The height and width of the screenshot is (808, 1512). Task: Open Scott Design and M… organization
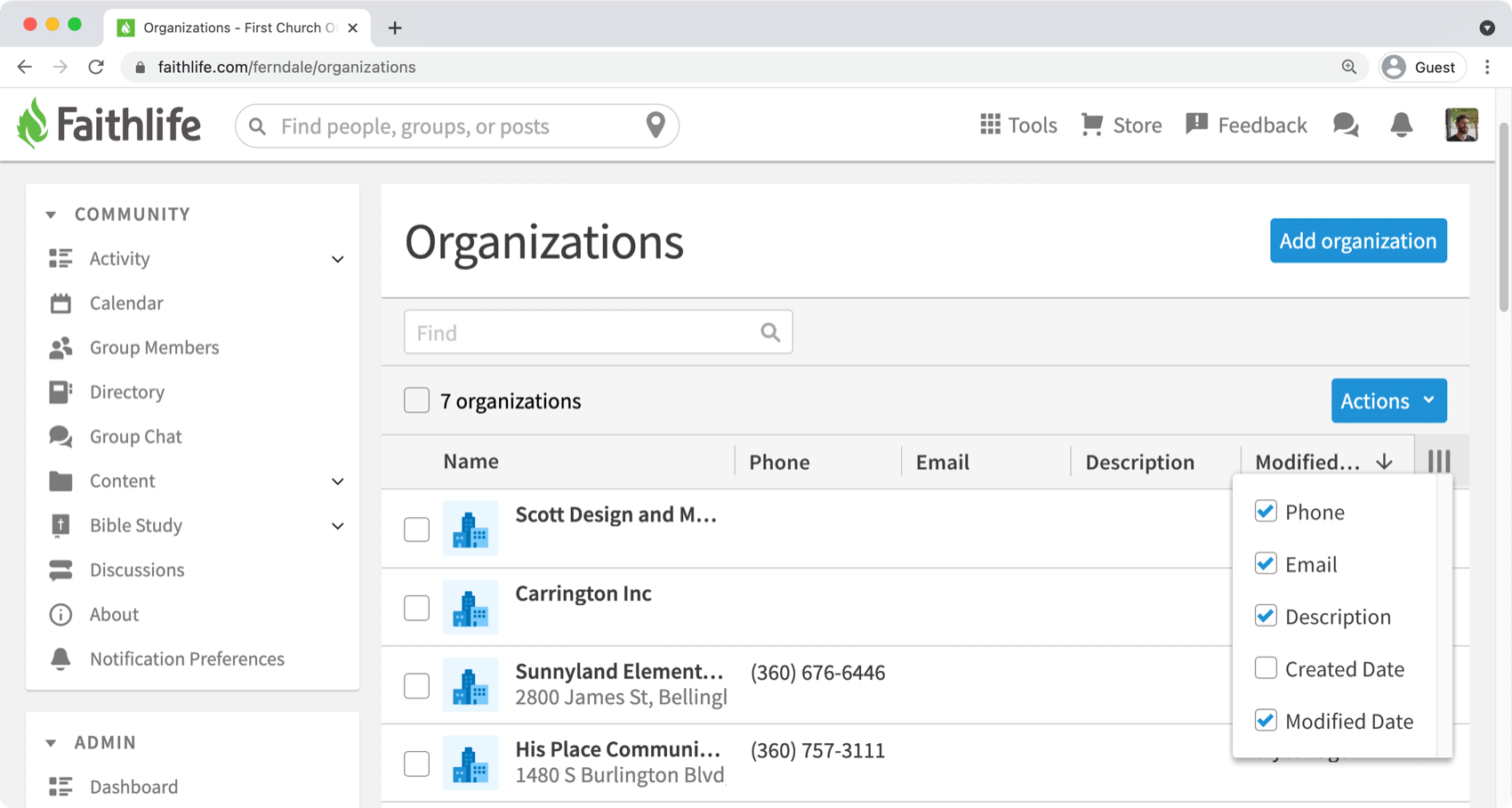[x=615, y=514]
